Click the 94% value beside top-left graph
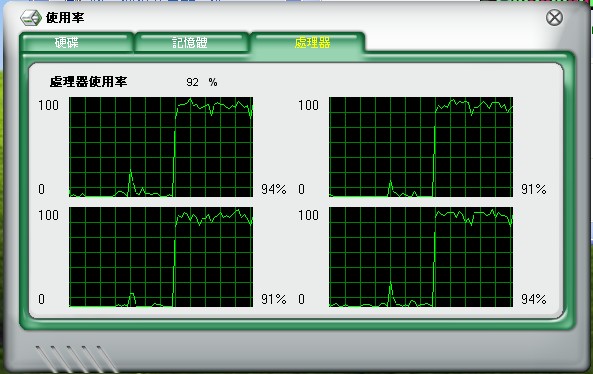593x374 pixels. click(x=273, y=189)
